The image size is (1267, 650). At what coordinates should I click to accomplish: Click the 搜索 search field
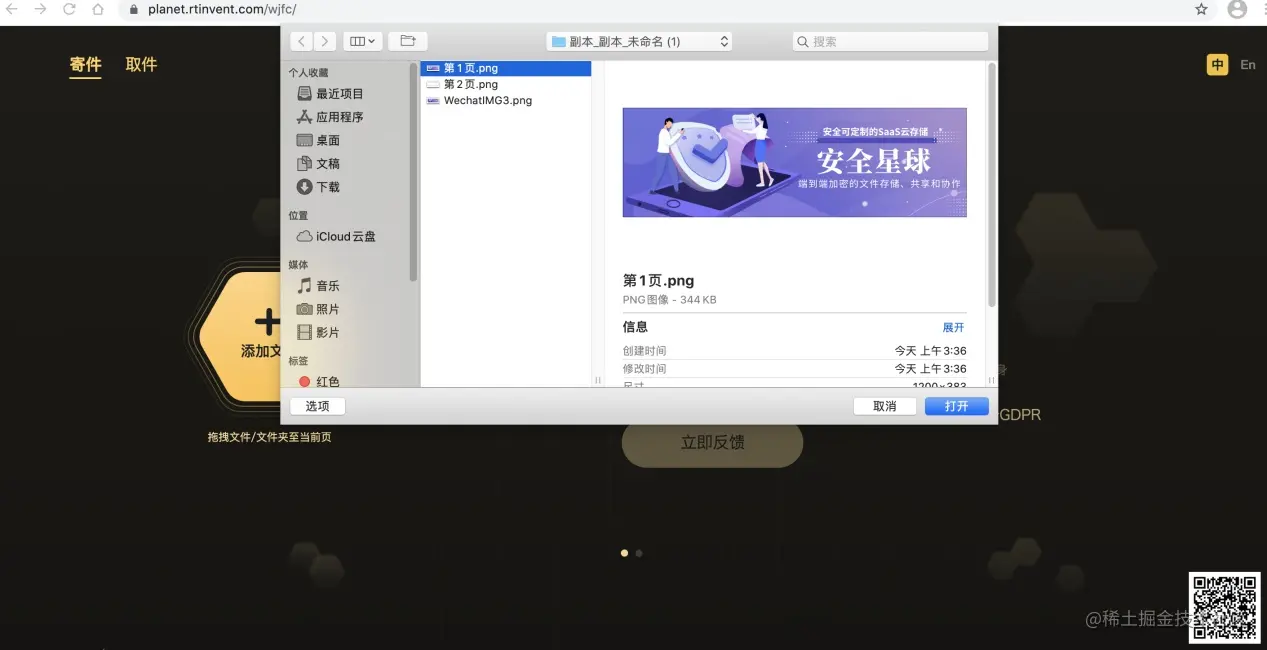[x=890, y=41]
